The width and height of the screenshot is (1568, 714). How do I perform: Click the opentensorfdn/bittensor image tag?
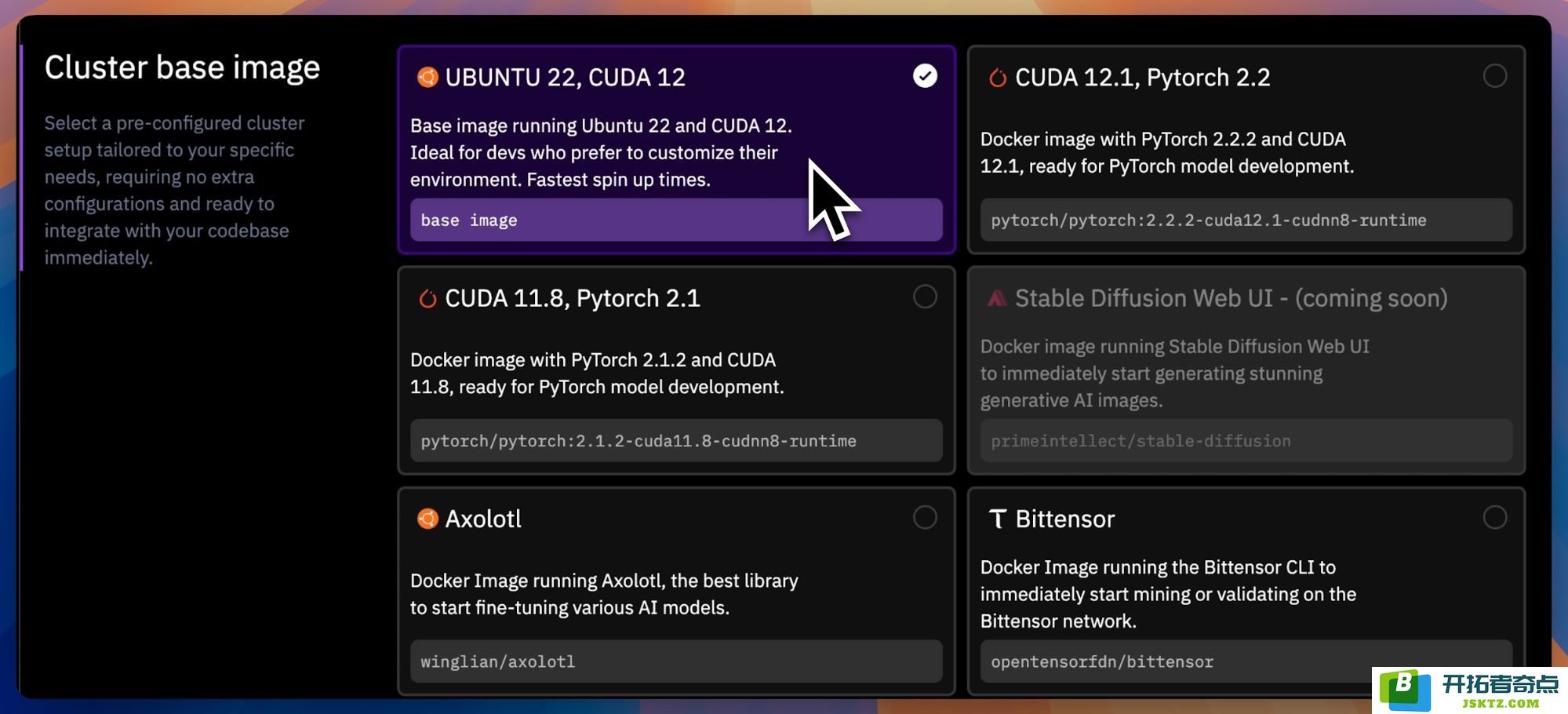1246,661
